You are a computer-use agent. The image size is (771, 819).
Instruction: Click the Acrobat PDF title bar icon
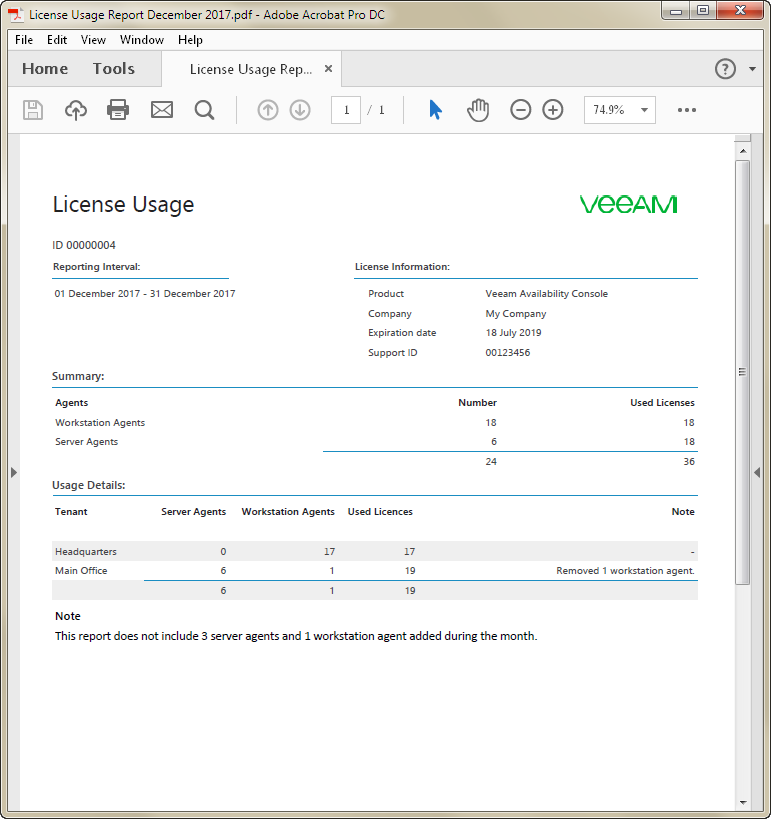[16, 15]
